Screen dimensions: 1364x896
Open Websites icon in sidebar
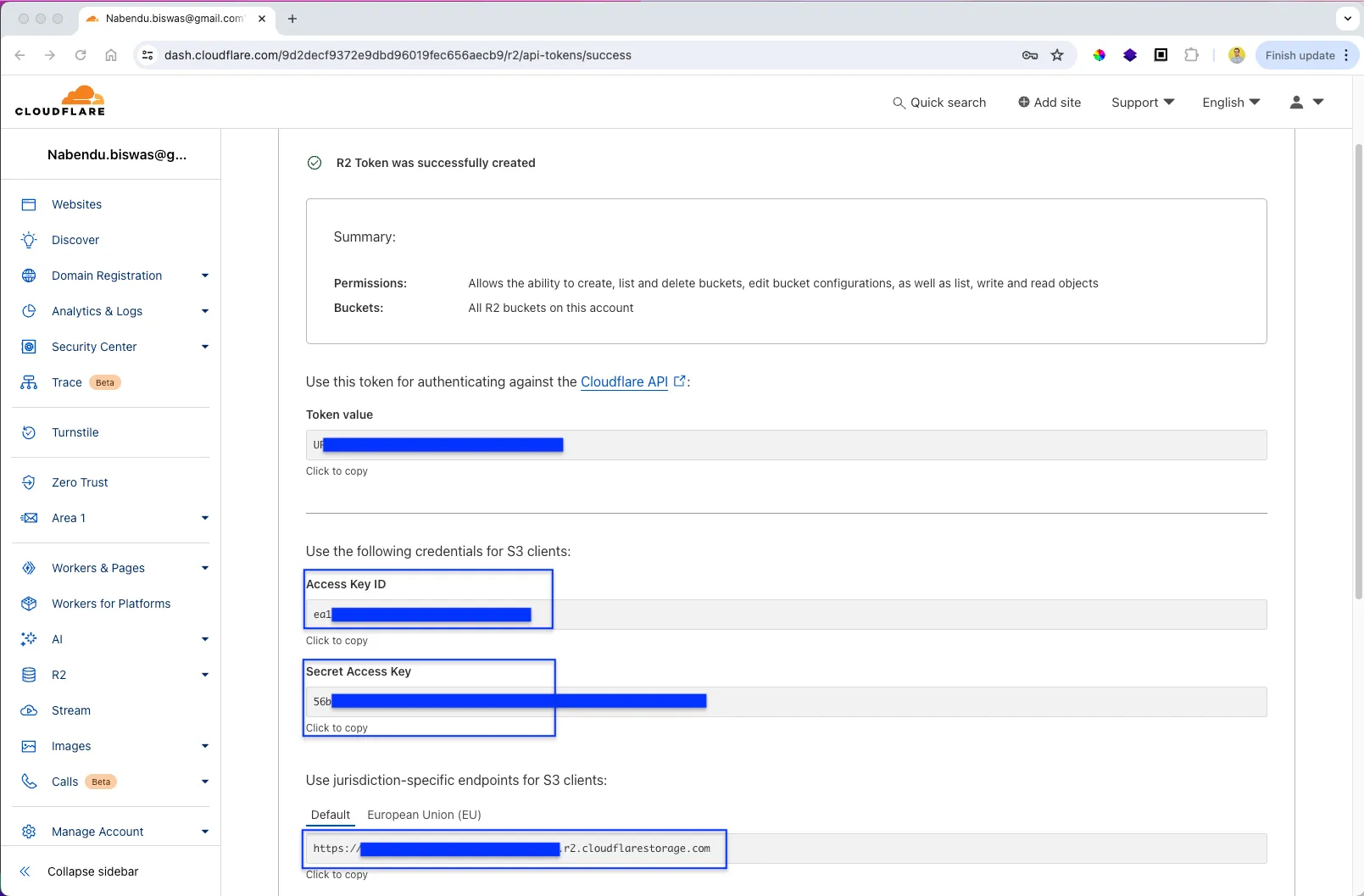pos(29,204)
